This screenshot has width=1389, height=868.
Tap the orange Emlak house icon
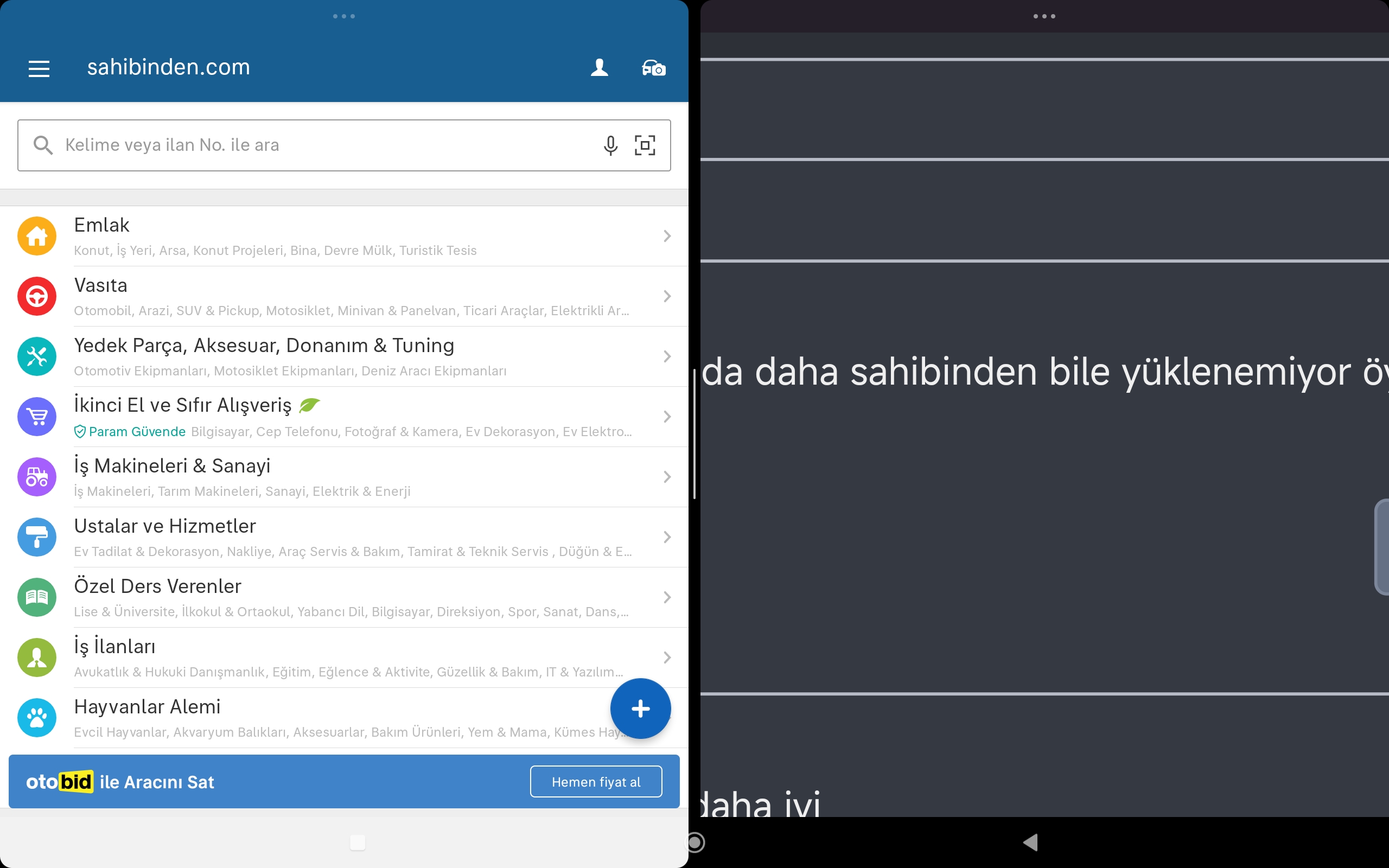37,236
